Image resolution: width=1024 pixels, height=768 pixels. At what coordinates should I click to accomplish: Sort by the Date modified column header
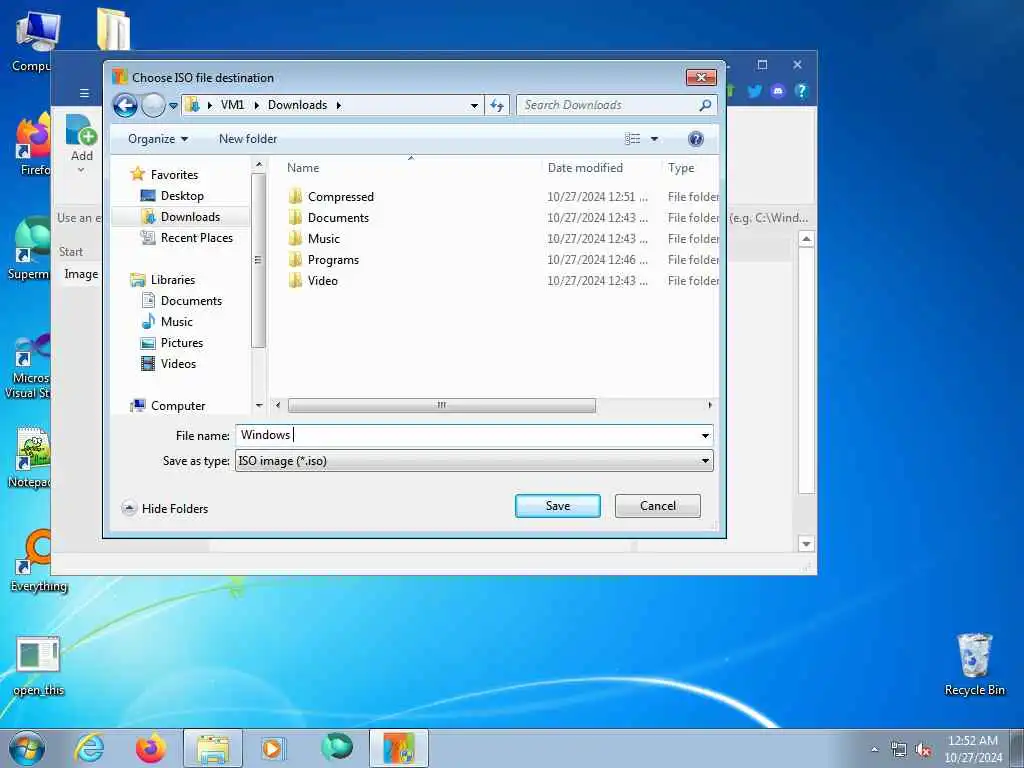(x=585, y=168)
